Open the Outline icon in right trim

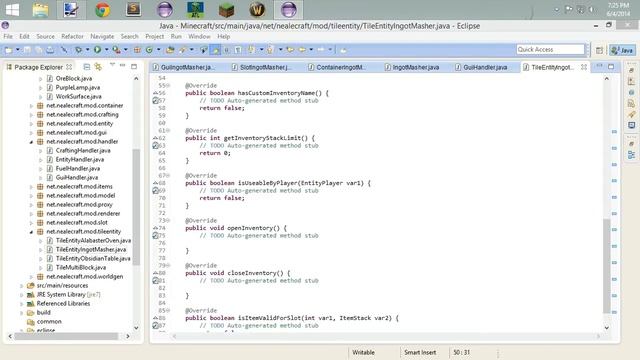pyautogui.click(x=631, y=155)
